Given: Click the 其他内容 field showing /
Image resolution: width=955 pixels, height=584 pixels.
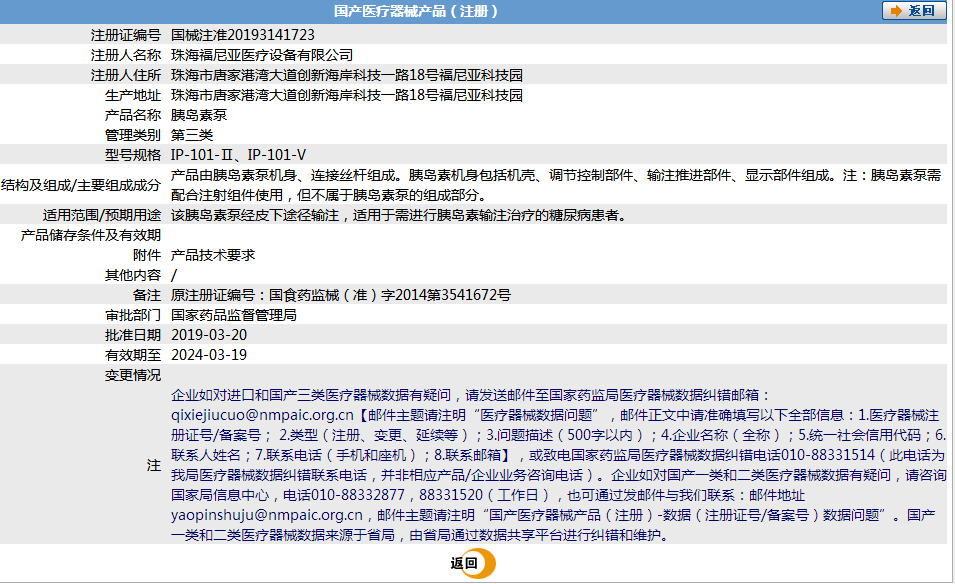Looking at the screenshot, I should coord(175,276).
